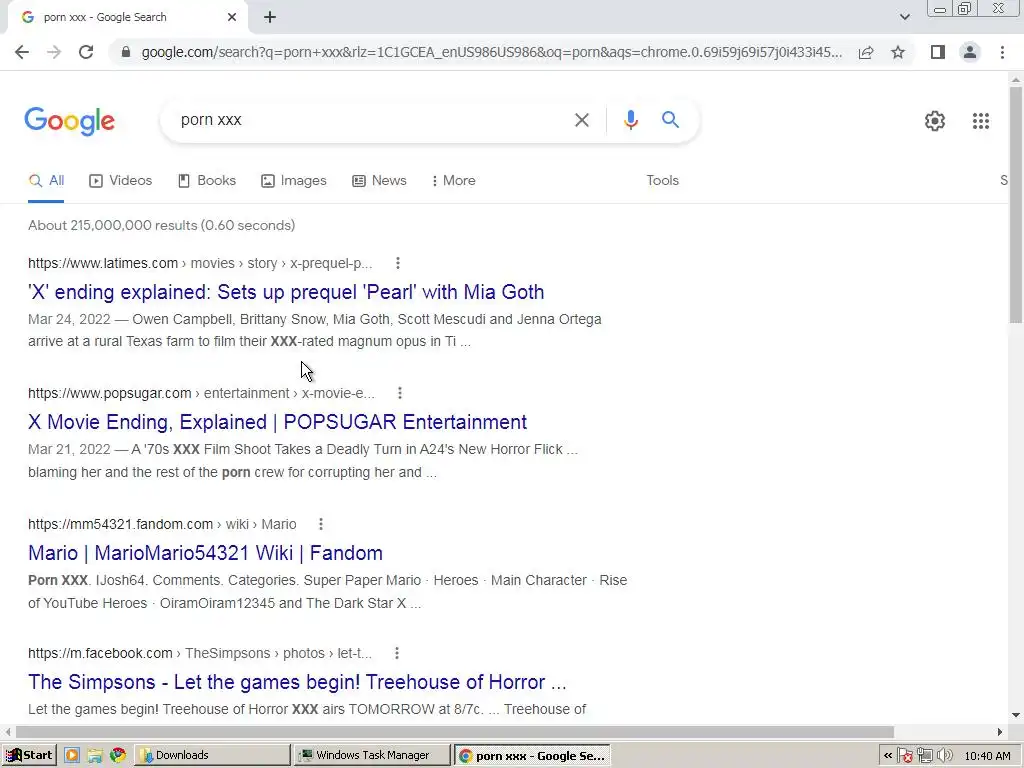This screenshot has width=1024, height=768.
Task: Switch to the Images tab
Action: tap(294, 181)
